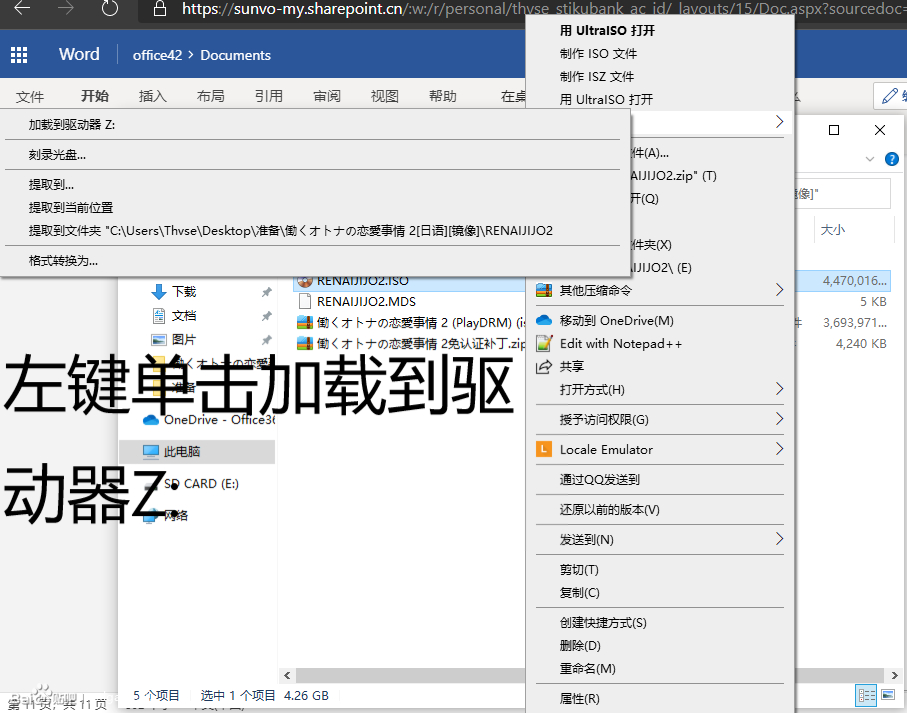The width and height of the screenshot is (907, 713).
Task: Click the address bar lock icon
Action: tap(160, 9)
